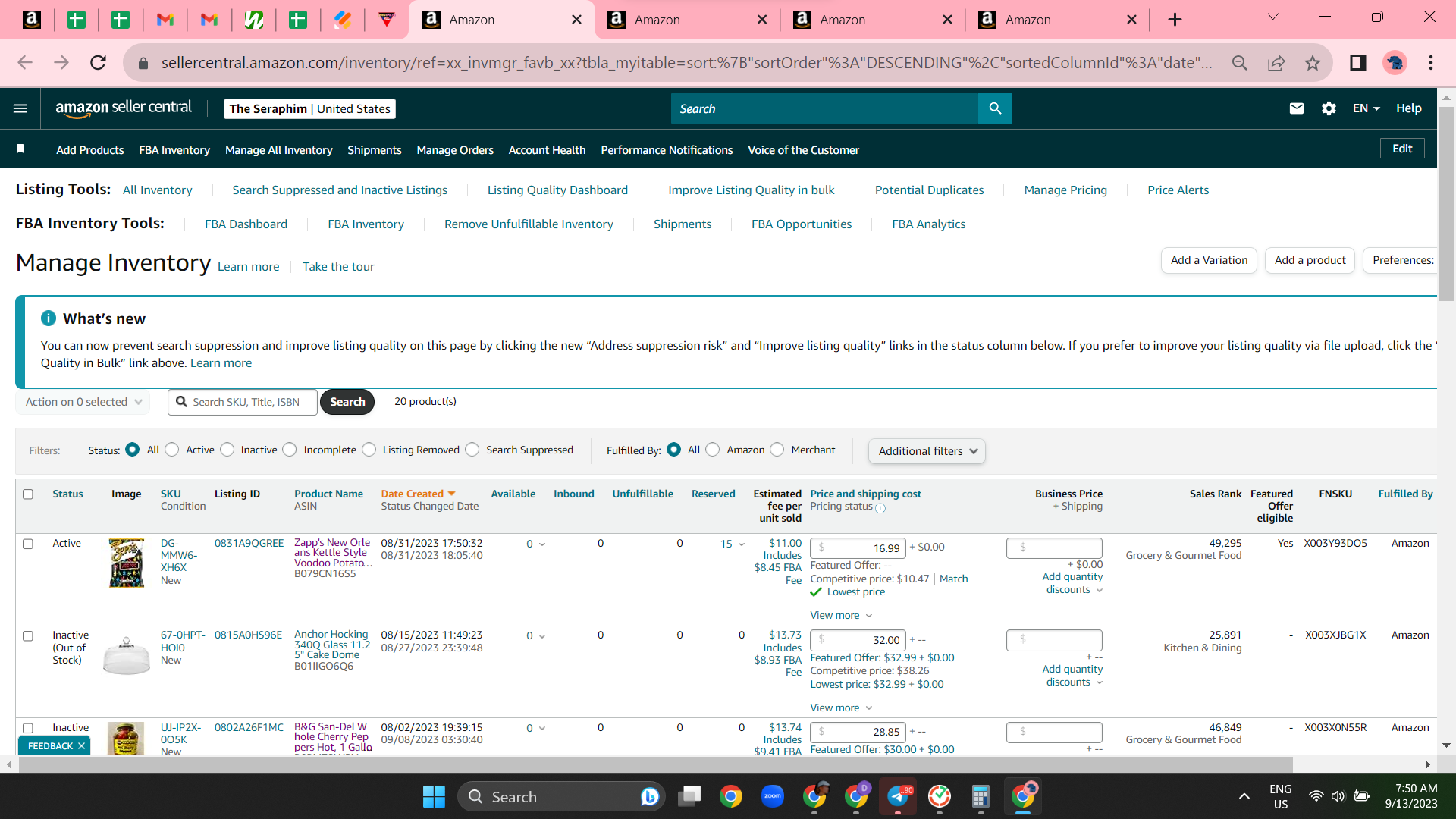Bookmark this page with the star icon
Image resolution: width=1456 pixels, height=819 pixels.
[1313, 63]
